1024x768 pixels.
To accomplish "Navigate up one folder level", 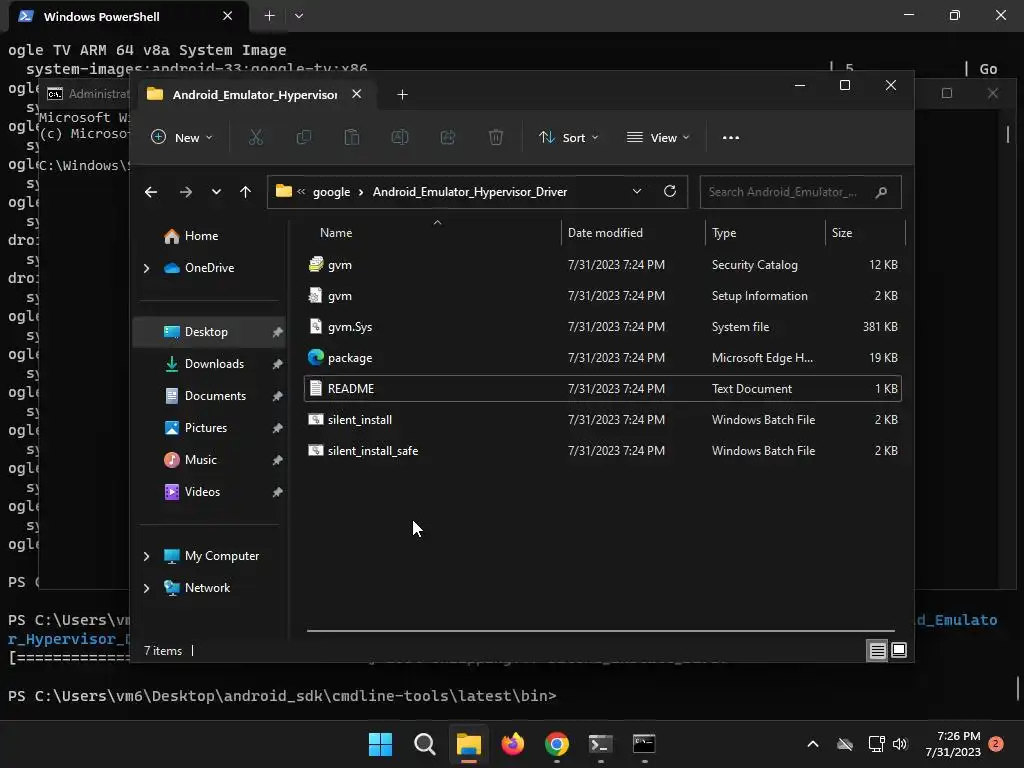I will point(246,192).
